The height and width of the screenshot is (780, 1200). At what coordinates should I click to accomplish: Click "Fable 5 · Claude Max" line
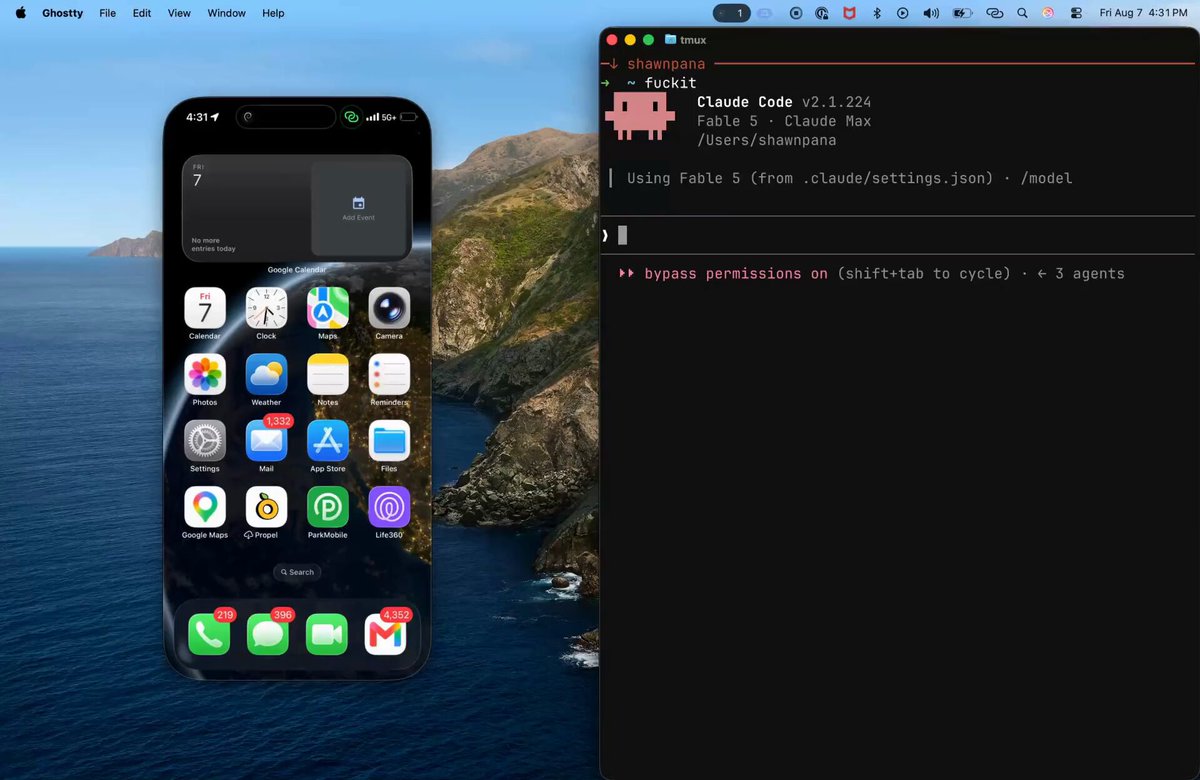click(x=784, y=121)
